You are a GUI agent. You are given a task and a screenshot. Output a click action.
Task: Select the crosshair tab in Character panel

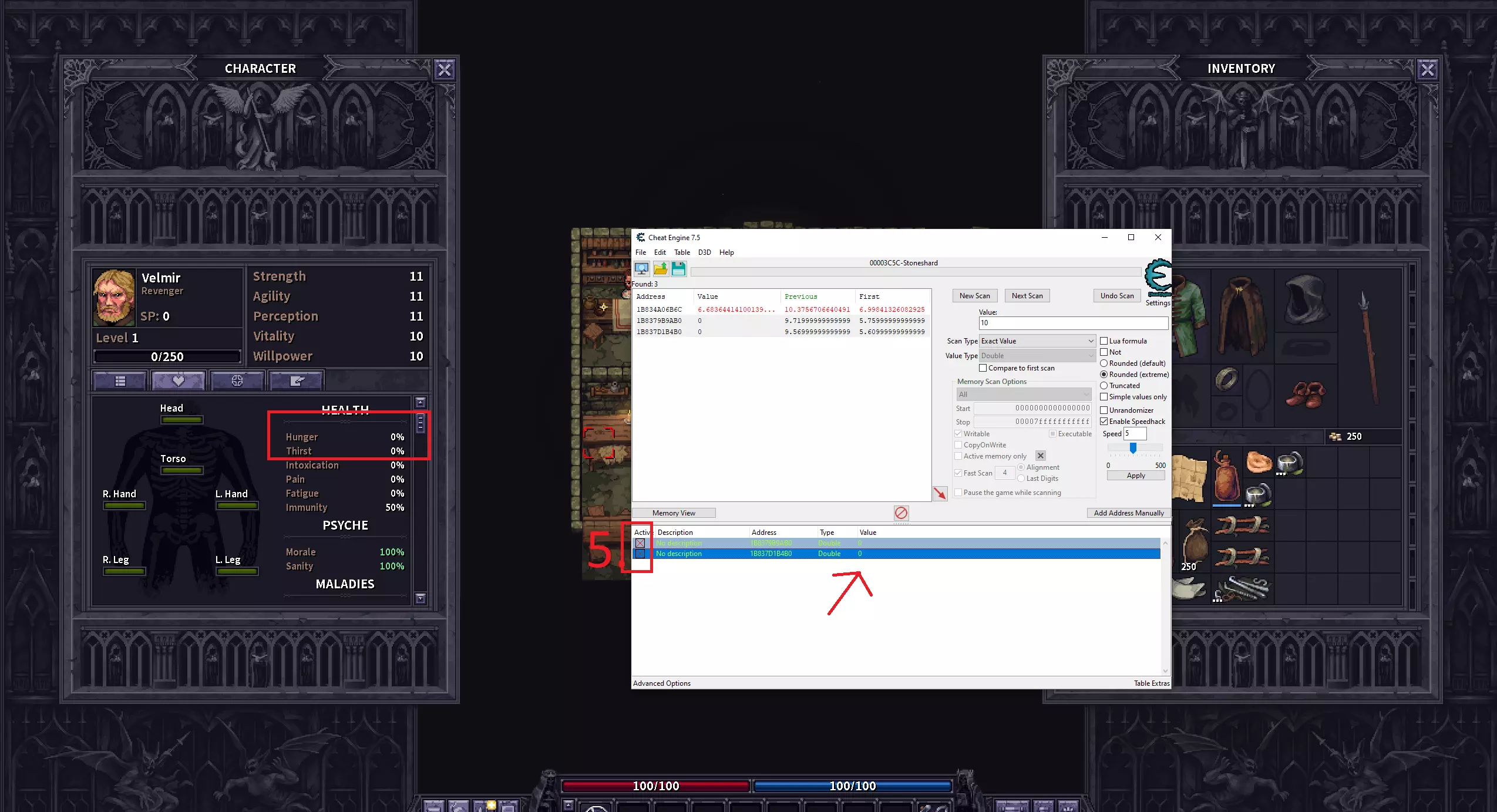pyautogui.click(x=237, y=381)
